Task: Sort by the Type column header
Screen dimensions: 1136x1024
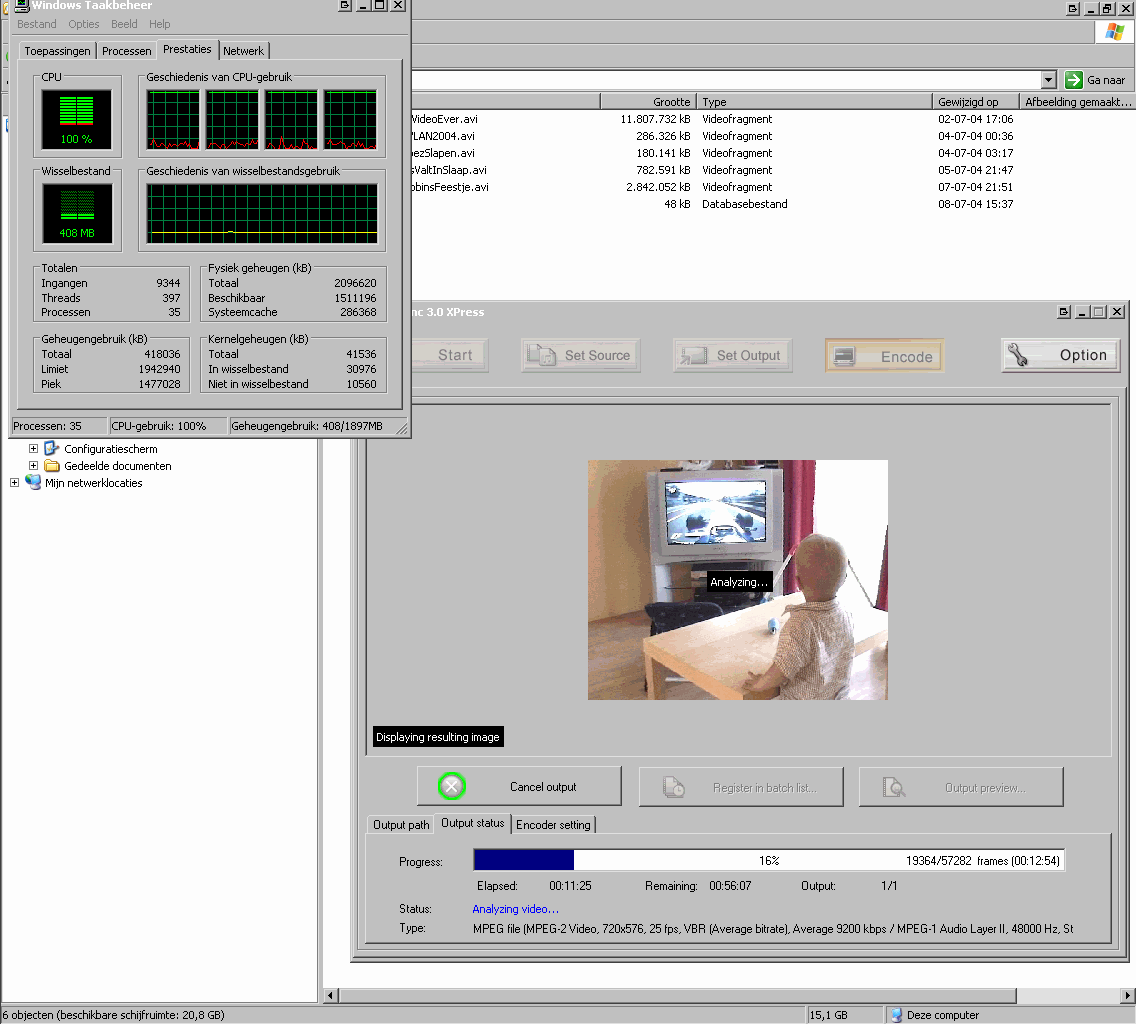Action: (814, 101)
